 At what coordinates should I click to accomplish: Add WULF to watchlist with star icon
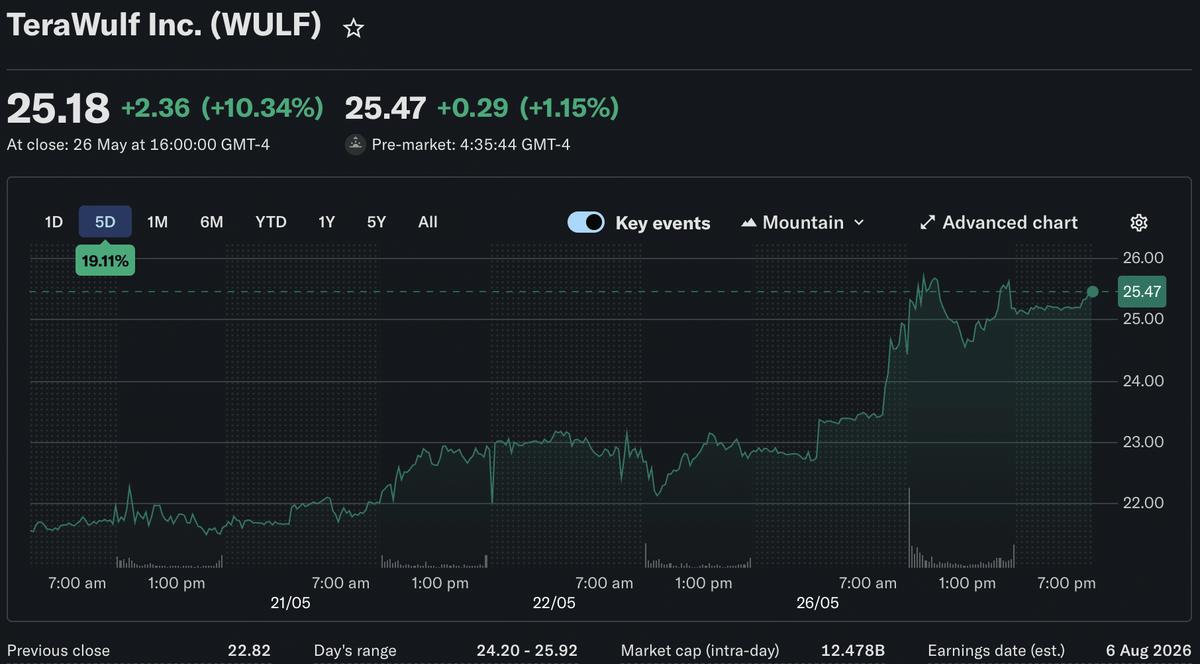tap(353, 28)
